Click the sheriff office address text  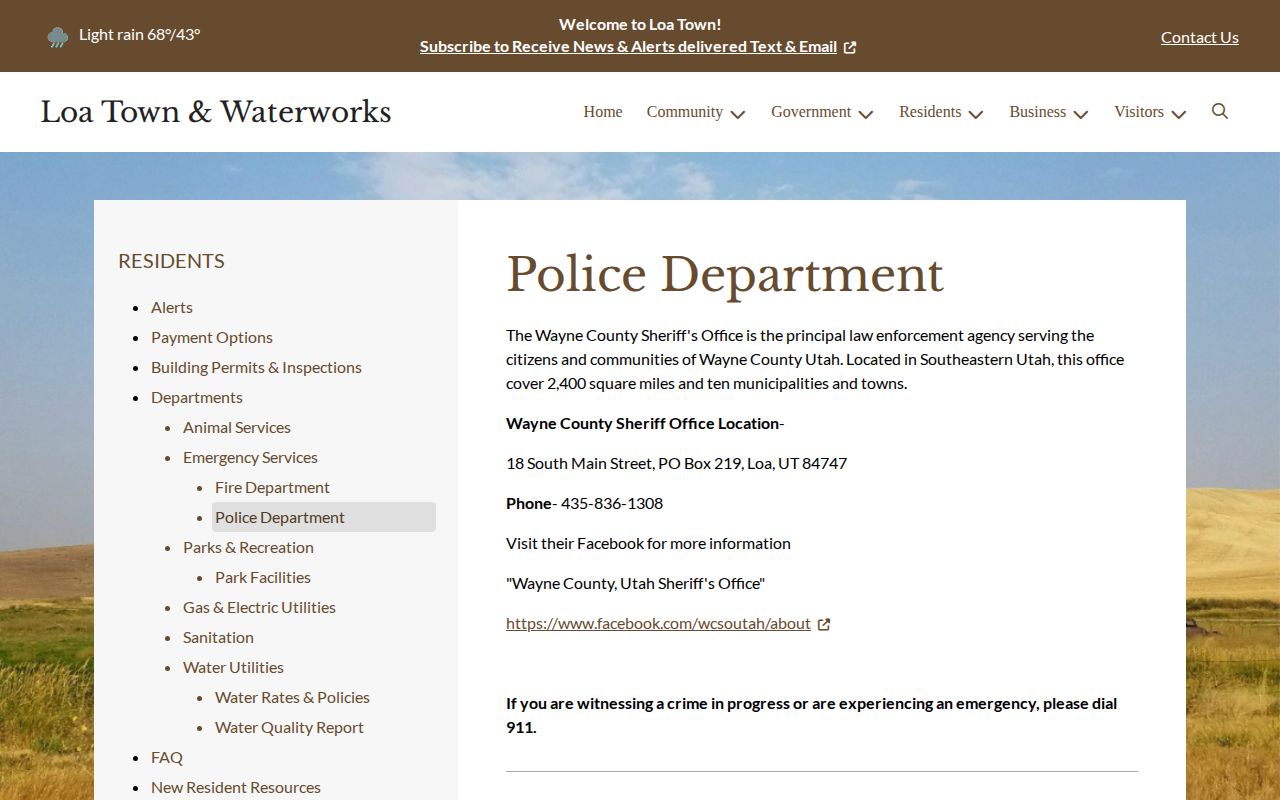pyautogui.click(x=676, y=463)
